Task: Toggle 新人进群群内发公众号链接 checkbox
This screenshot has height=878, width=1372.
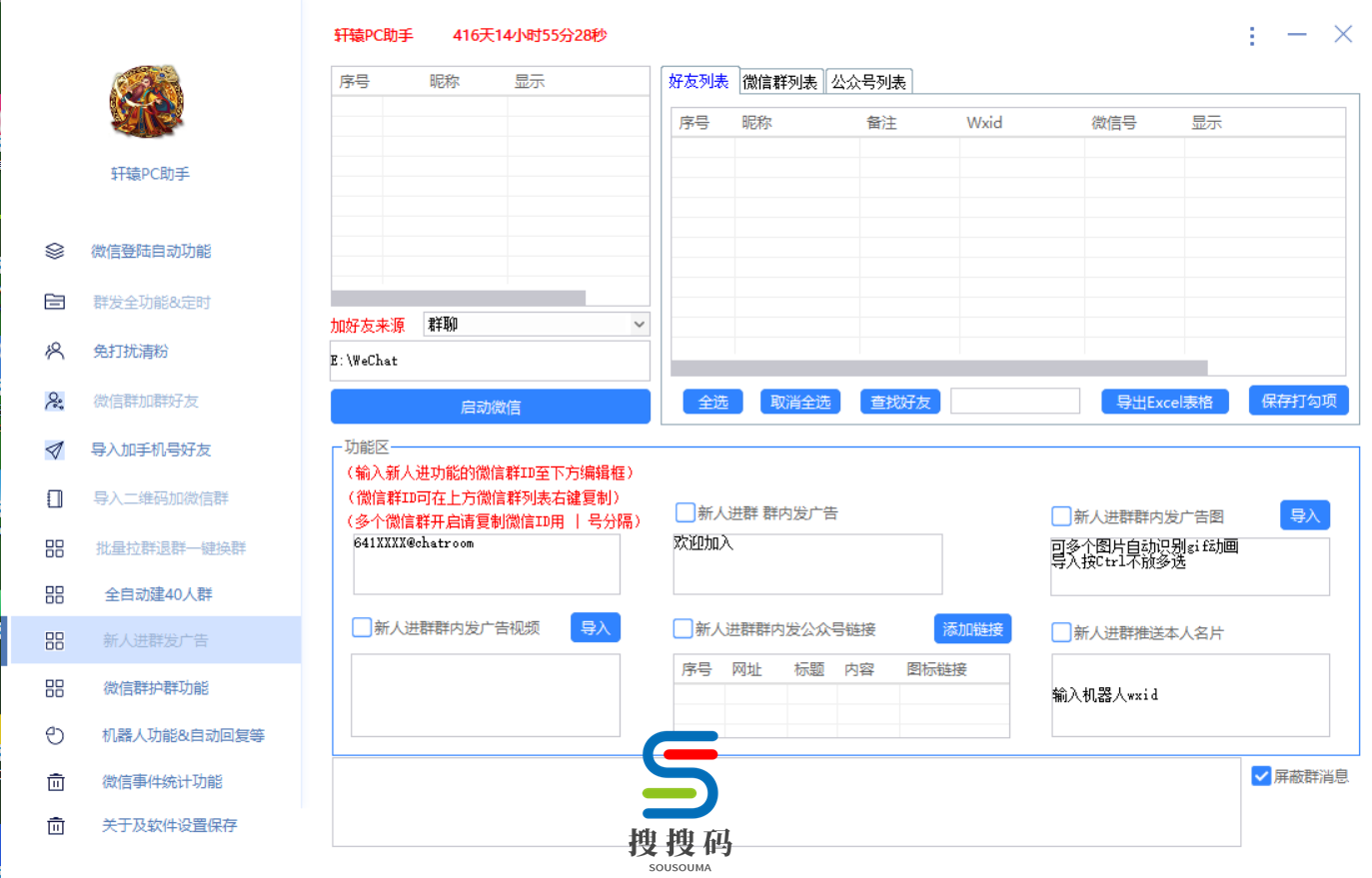Action: 684,628
